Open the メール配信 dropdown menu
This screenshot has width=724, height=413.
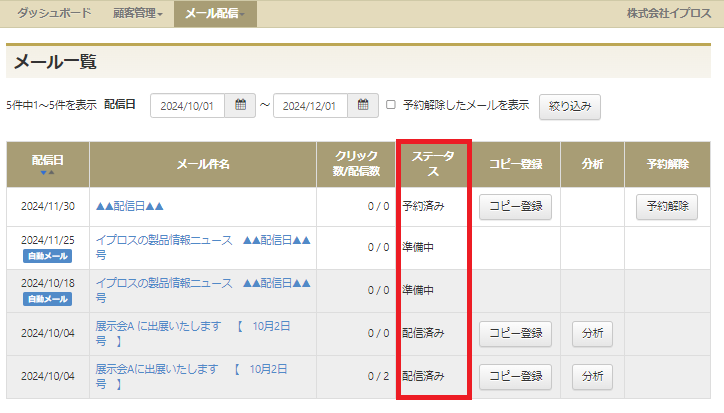click(x=215, y=13)
